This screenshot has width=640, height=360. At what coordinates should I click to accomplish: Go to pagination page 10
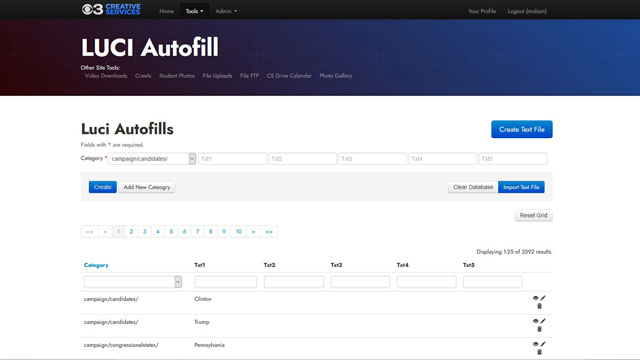(x=239, y=231)
